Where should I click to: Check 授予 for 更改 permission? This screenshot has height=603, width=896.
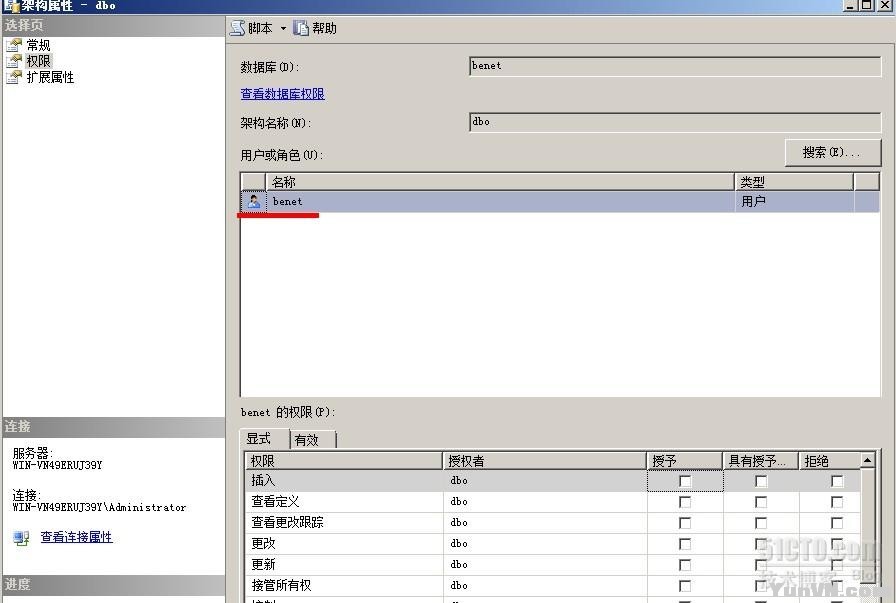[685, 544]
